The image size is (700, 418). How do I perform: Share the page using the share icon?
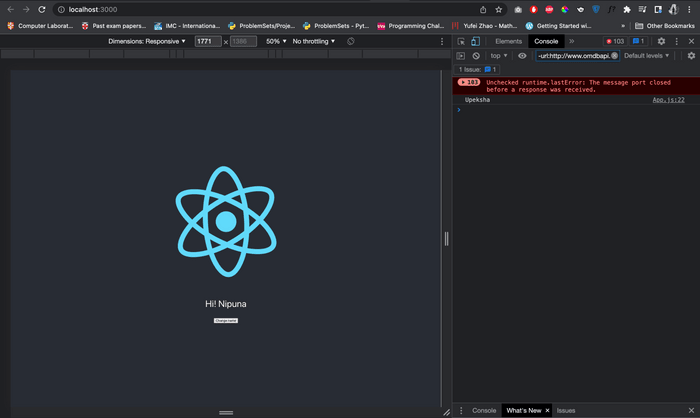coord(483,9)
